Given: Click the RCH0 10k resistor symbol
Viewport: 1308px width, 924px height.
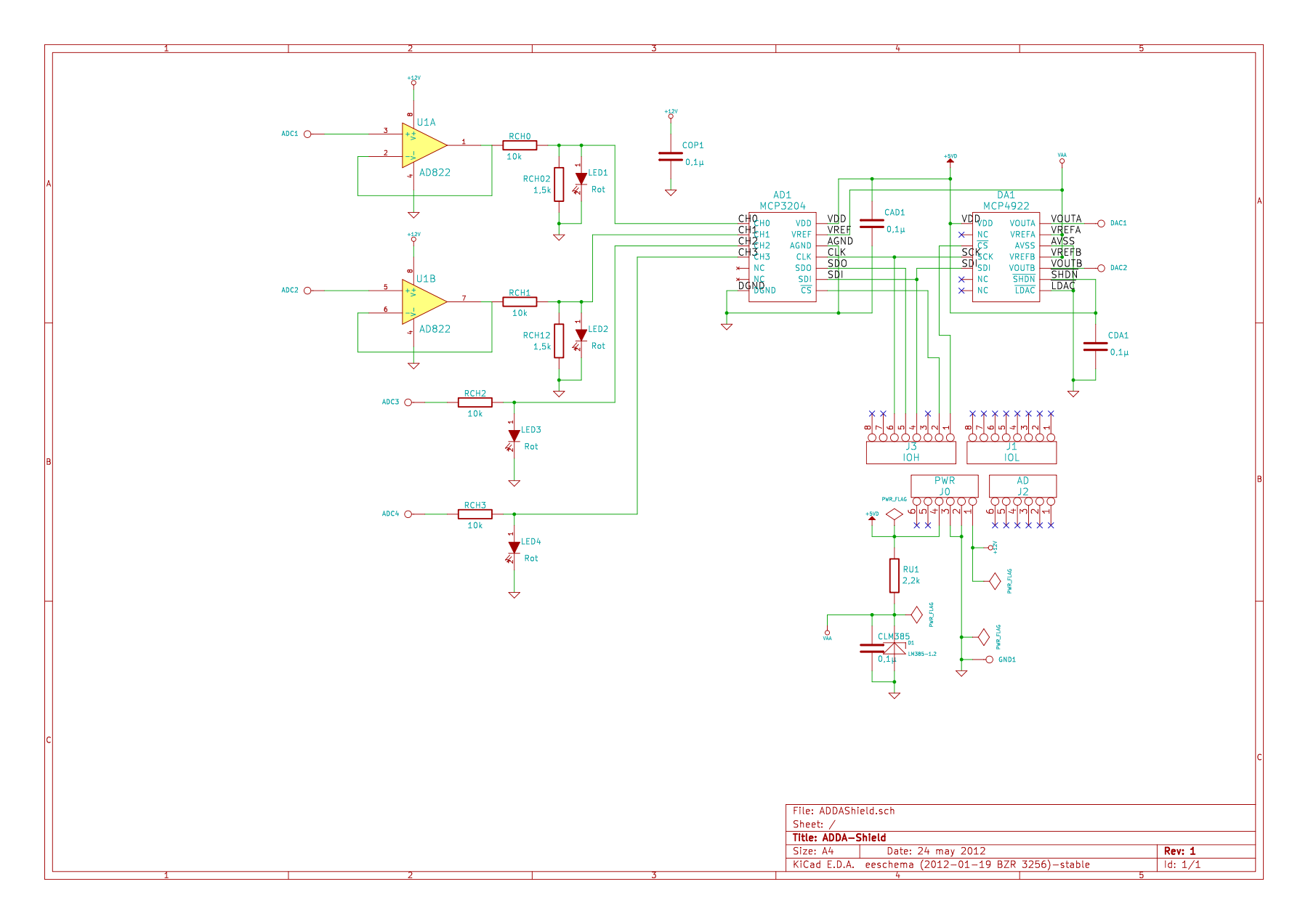Looking at the screenshot, I should (x=520, y=145).
